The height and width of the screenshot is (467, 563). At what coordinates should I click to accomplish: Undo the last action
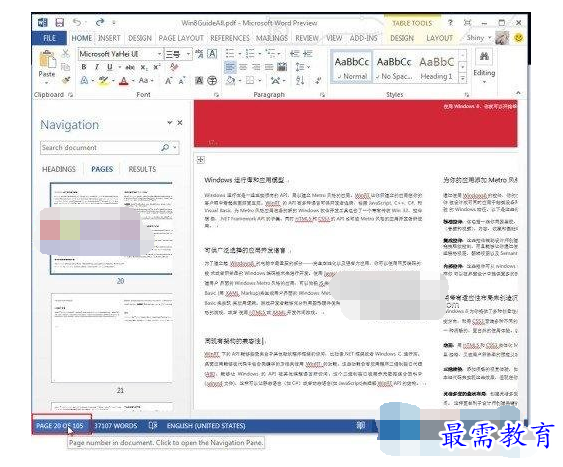click(77, 22)
